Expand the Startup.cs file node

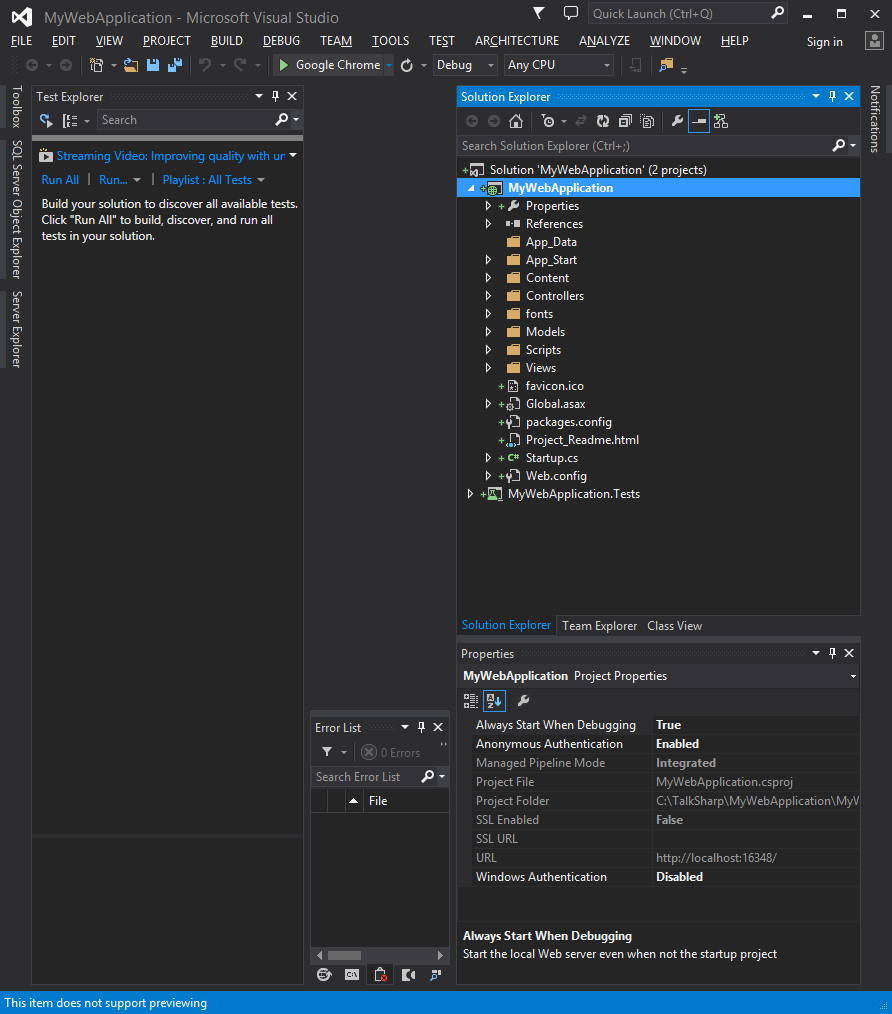(488, 457)
